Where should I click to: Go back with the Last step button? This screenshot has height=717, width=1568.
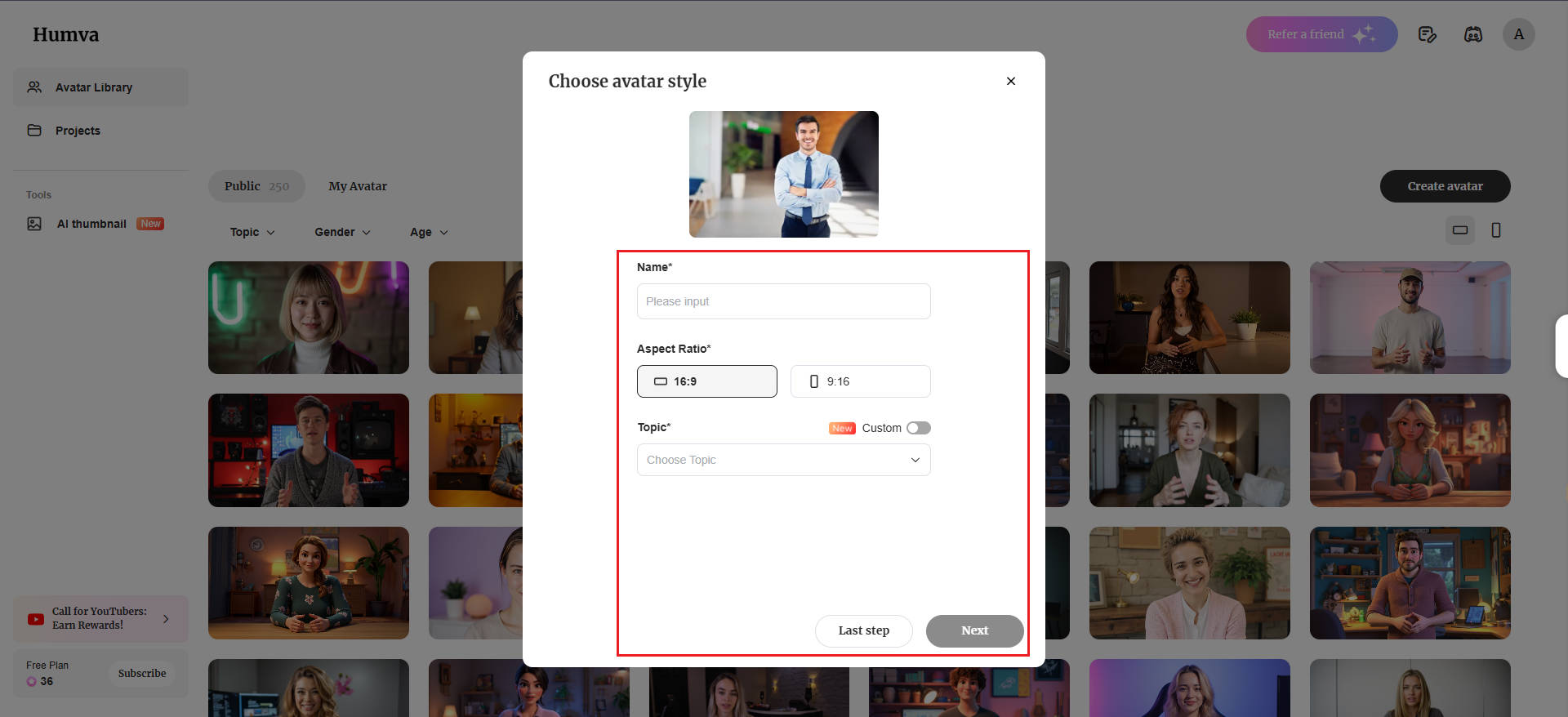[x=864, y=630]
